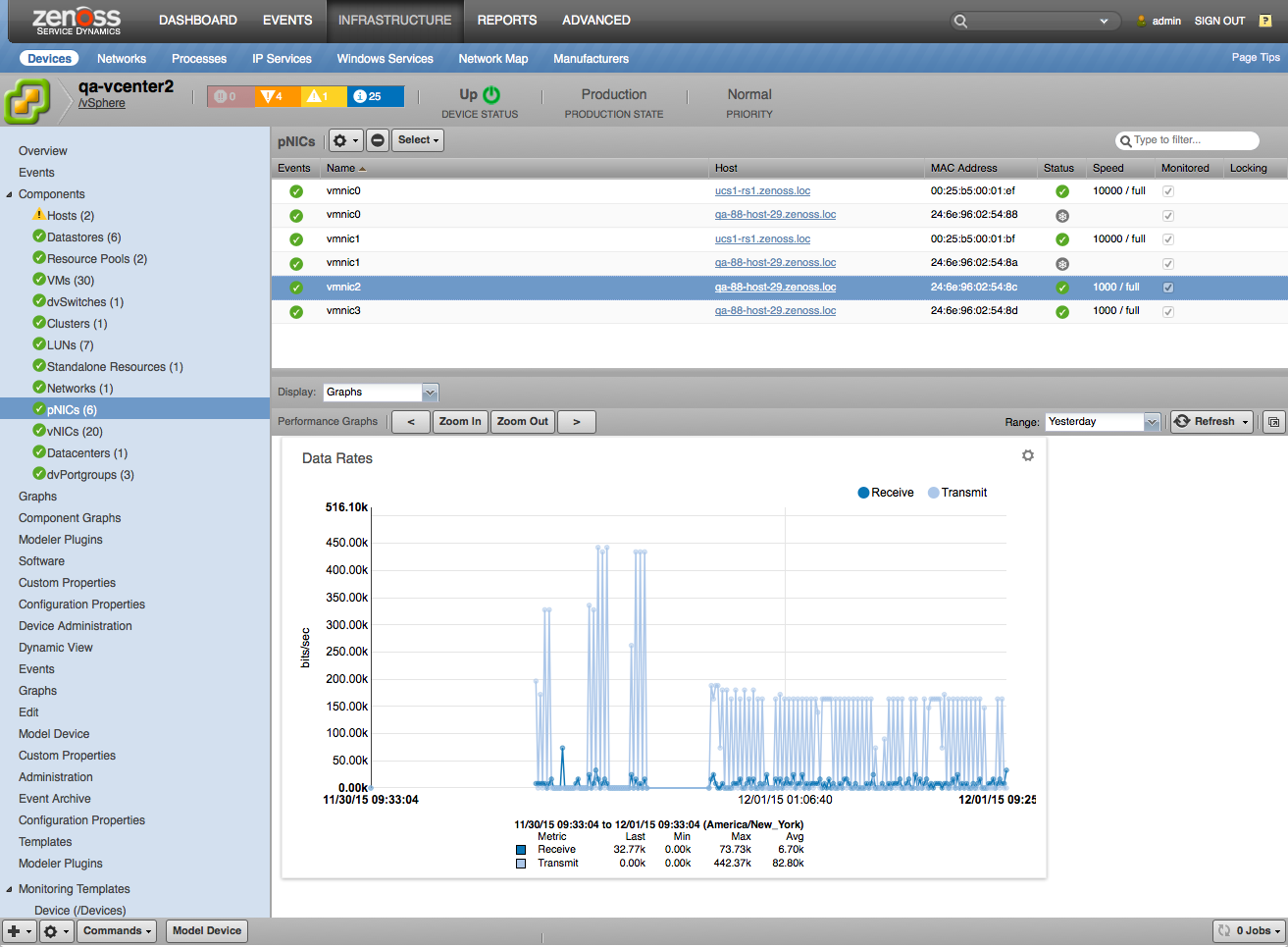Switch to the Windows Services sub-tab
The height and width of the screenshot is (947, 1288).
[x=386, y=59]
